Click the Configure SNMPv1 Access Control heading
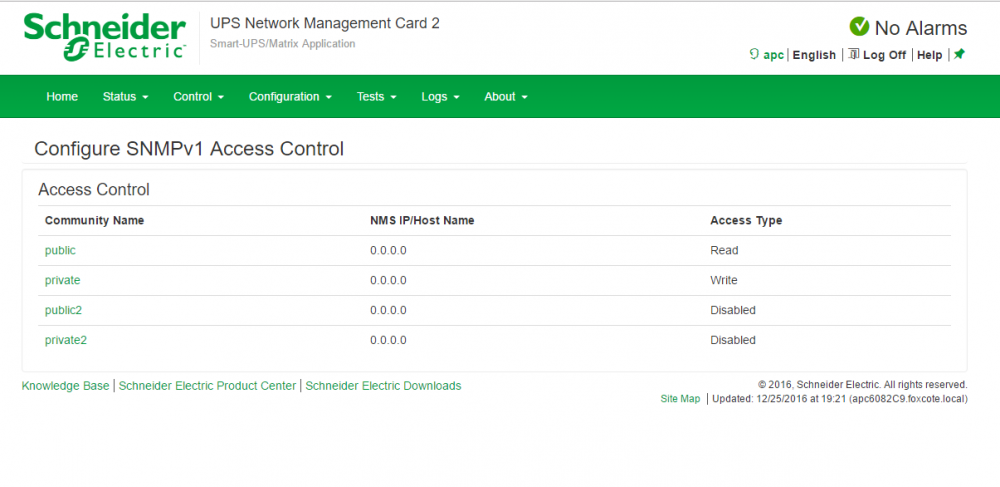This screenshot has width=1000, height=487. 189,149
